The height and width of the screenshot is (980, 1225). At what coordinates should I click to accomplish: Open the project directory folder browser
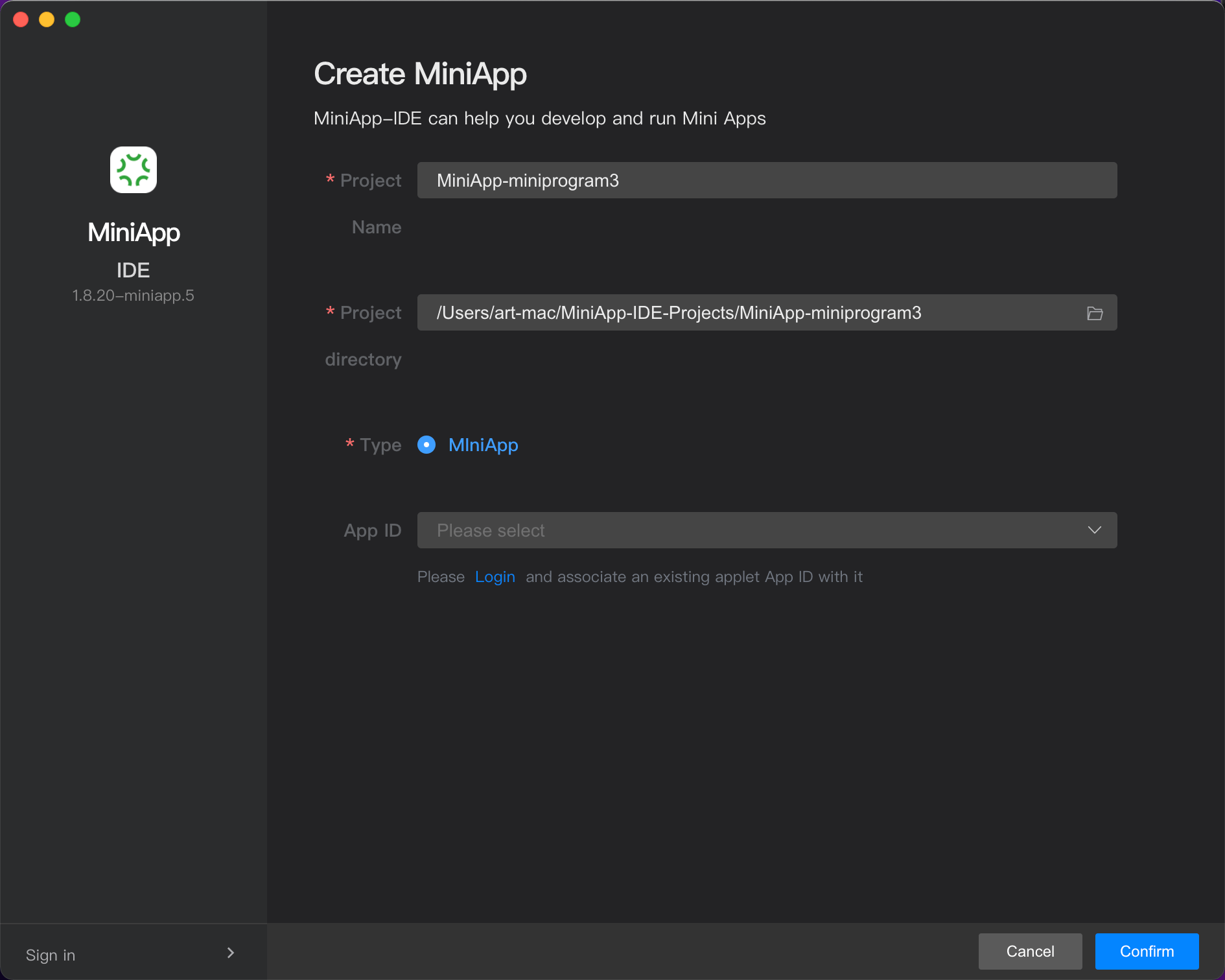pos(1095,313)
